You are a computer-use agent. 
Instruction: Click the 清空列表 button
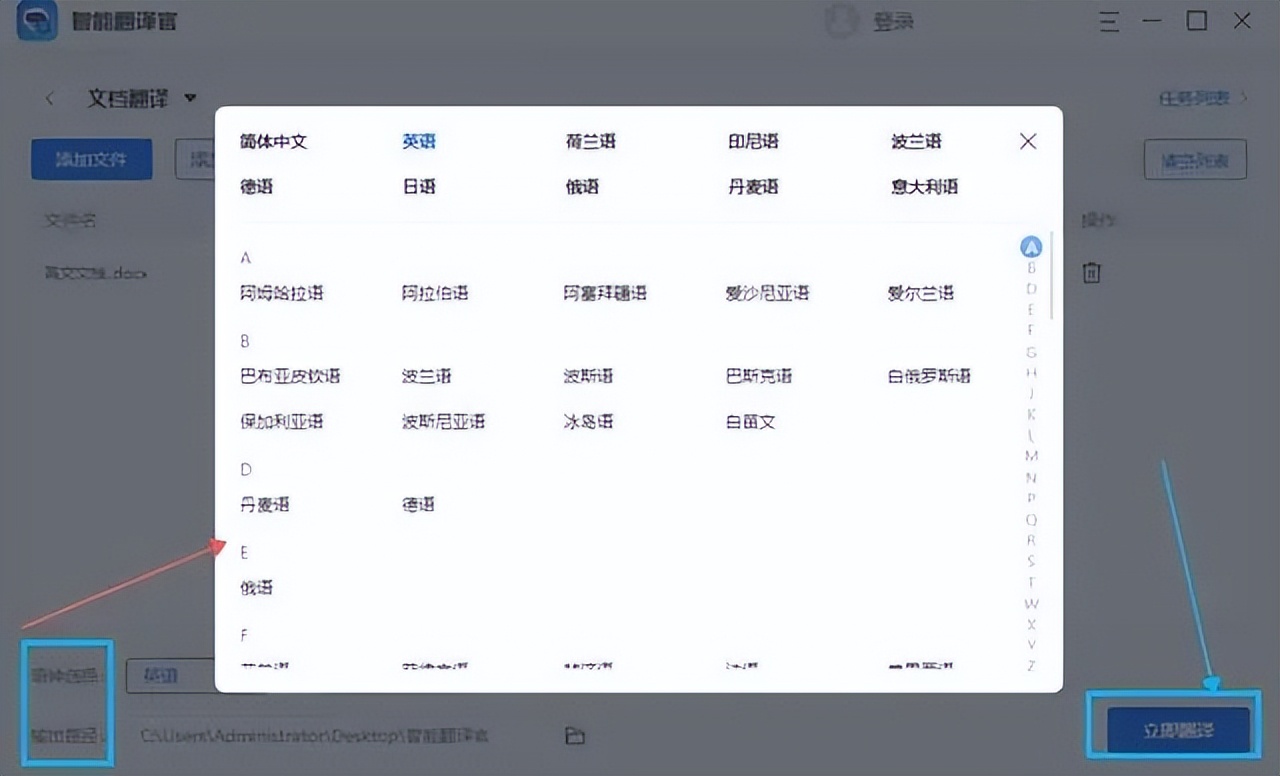[x=1195, y=159]
